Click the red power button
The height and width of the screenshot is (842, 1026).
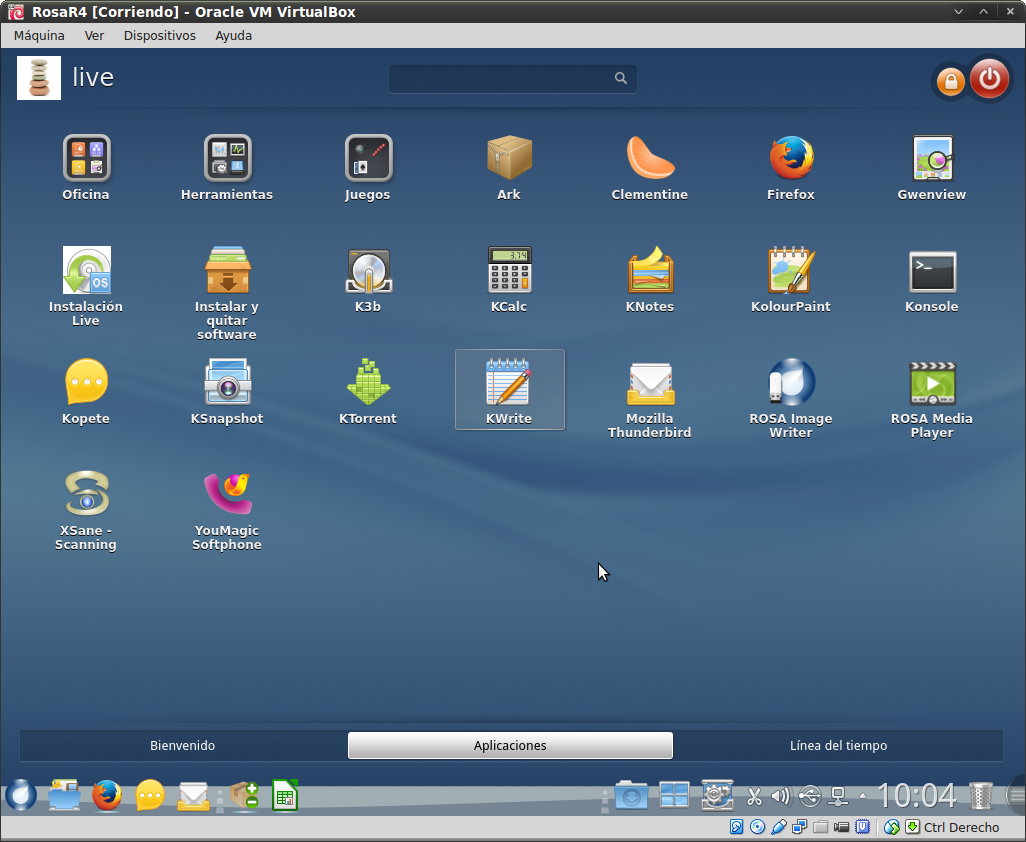989,79
